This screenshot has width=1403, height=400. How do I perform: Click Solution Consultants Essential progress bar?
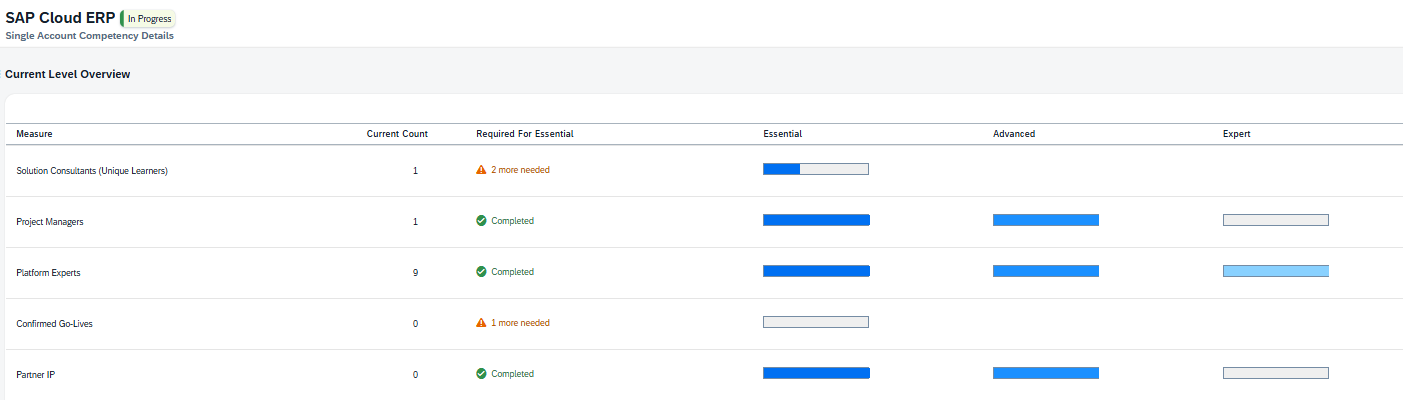point(815,169)
